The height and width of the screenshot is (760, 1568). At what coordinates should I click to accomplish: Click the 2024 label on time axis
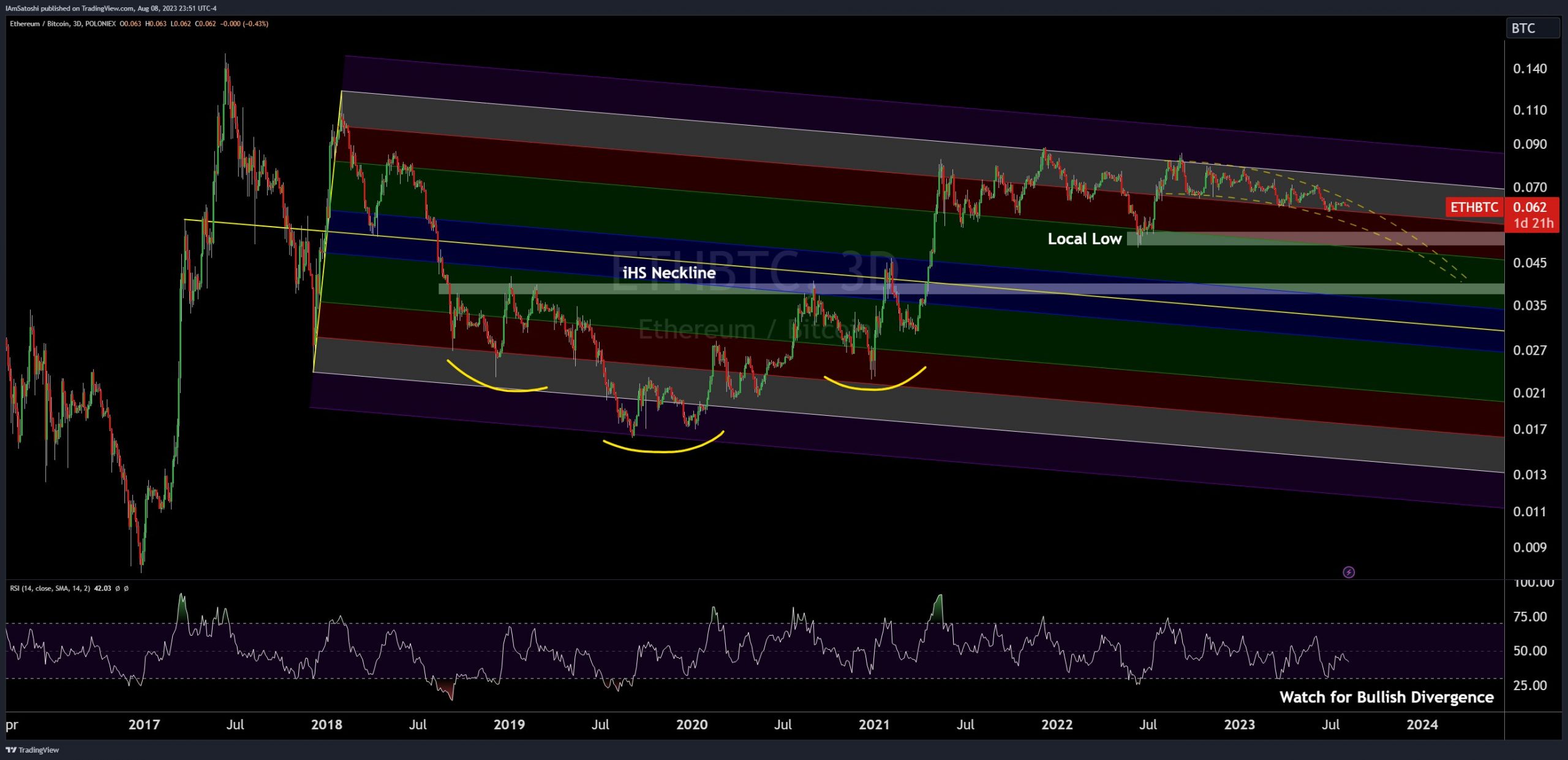tap(1422, 724)
